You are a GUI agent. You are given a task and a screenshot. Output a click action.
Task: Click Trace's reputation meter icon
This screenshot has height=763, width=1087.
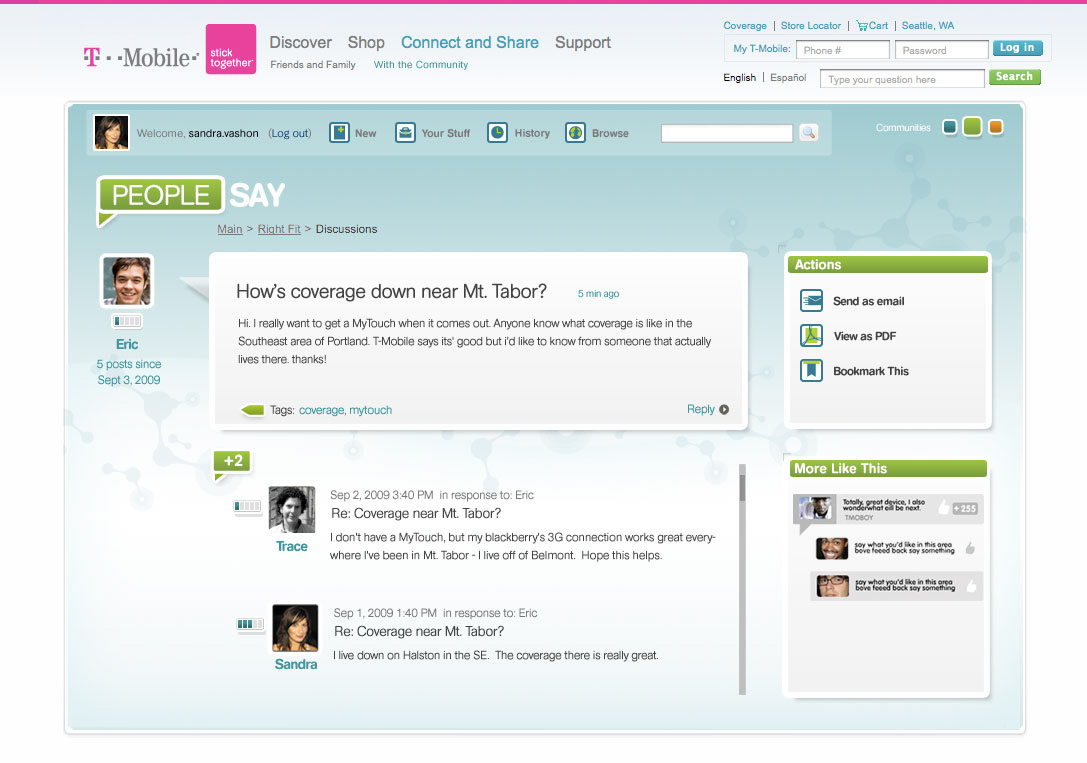click(x=247, y=506)
